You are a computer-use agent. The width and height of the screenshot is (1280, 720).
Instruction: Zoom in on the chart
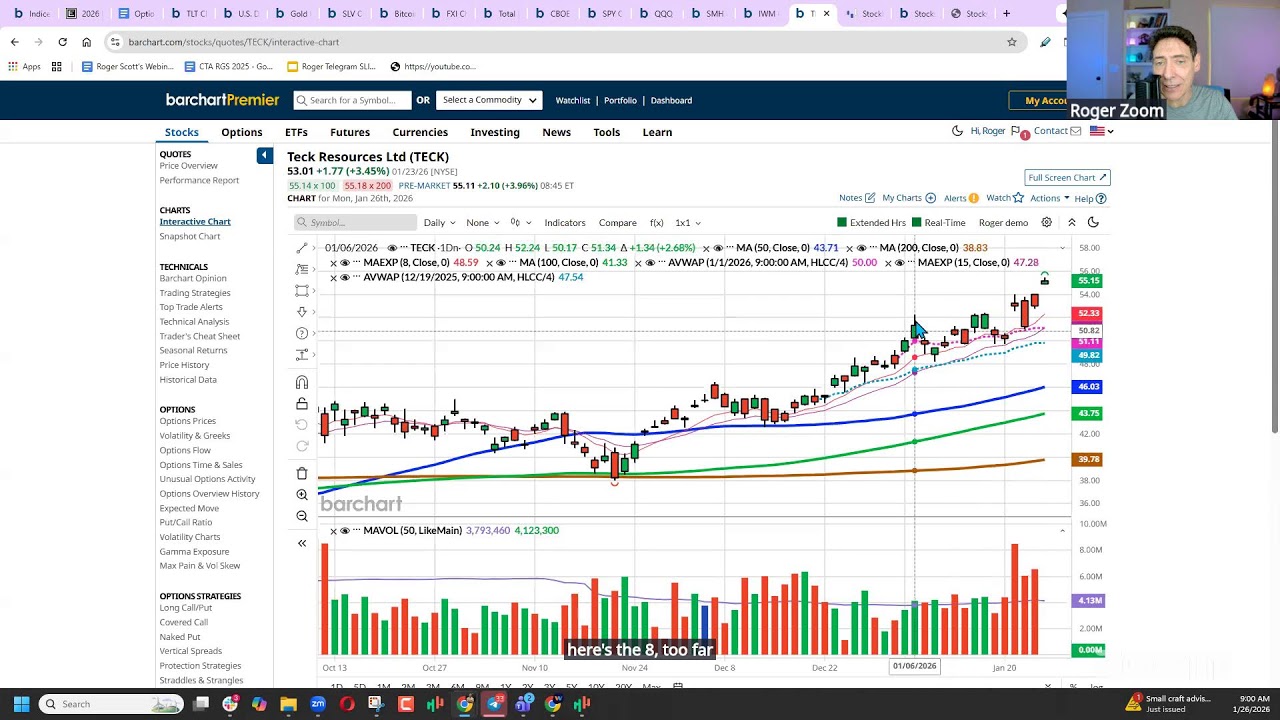[x=302, y=495]
